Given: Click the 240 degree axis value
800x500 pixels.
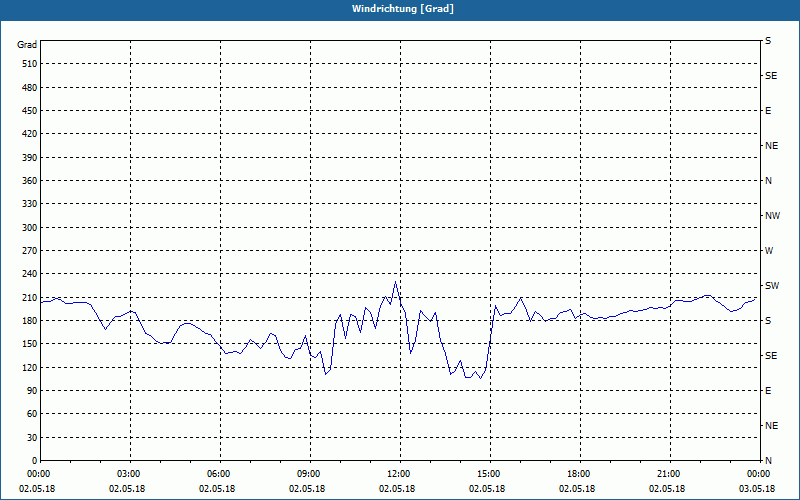Looking at the screenshot, I should (x=30, y=273).
